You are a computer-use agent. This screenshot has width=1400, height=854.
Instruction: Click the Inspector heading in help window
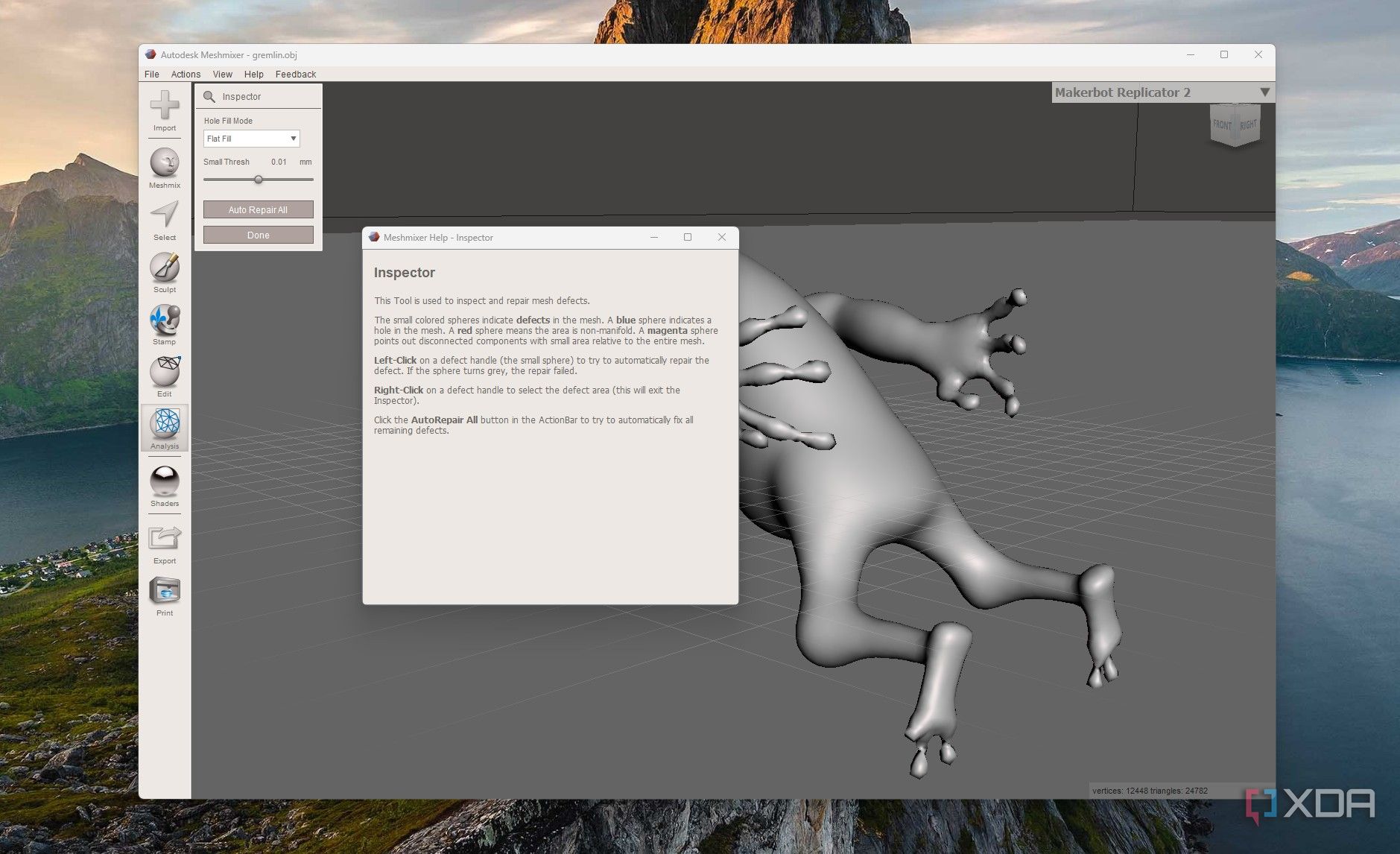(x=405, y=273)
